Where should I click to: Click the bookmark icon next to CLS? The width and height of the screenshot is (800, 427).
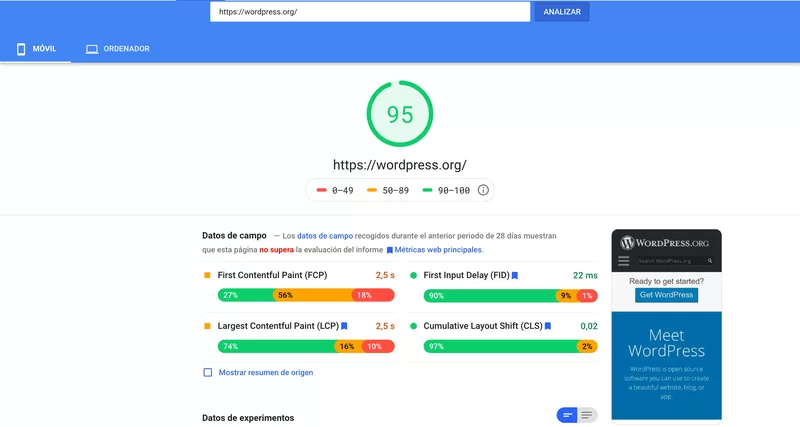[x=548, y=326]
